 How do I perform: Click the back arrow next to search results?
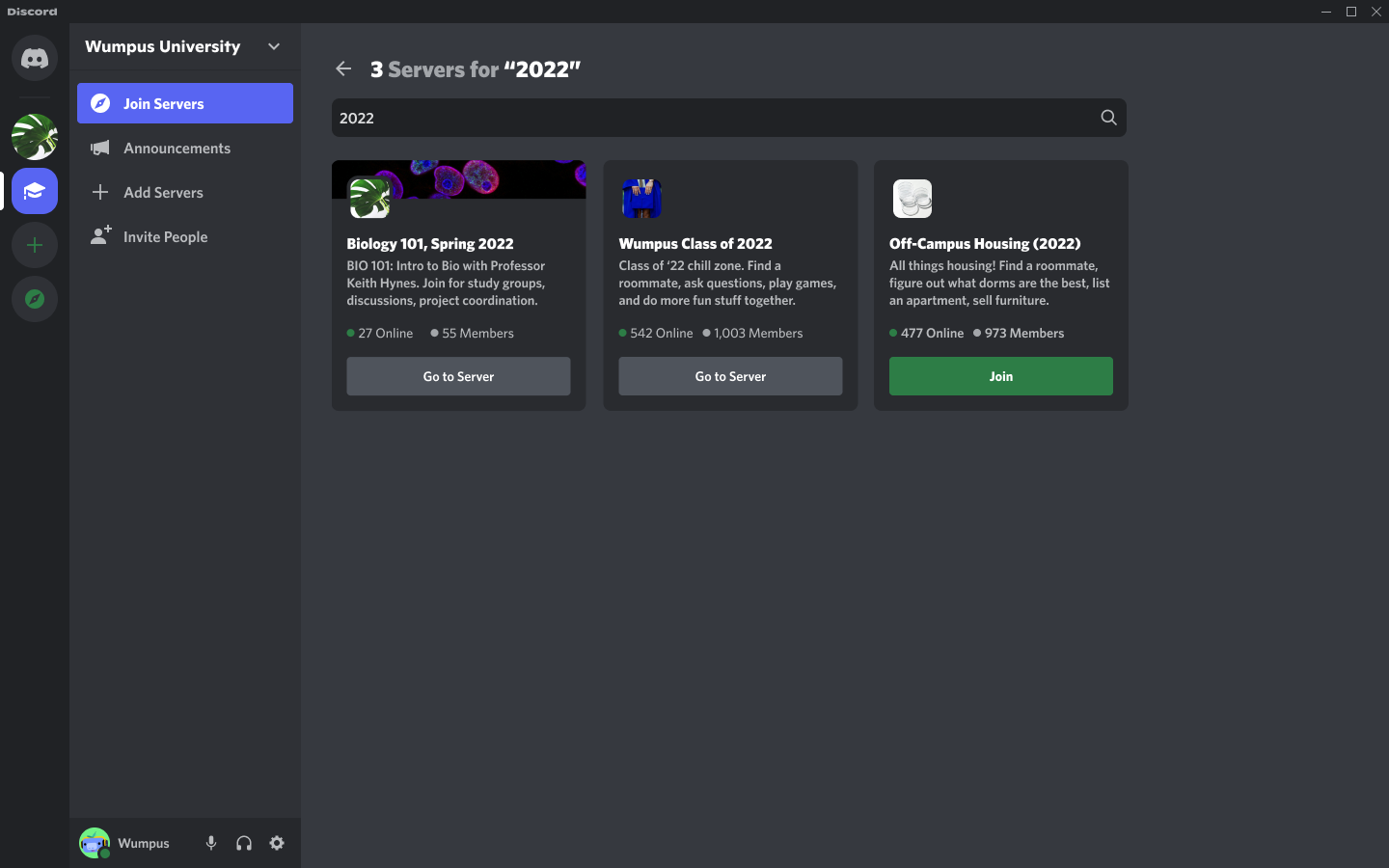(x=343, y=68)
